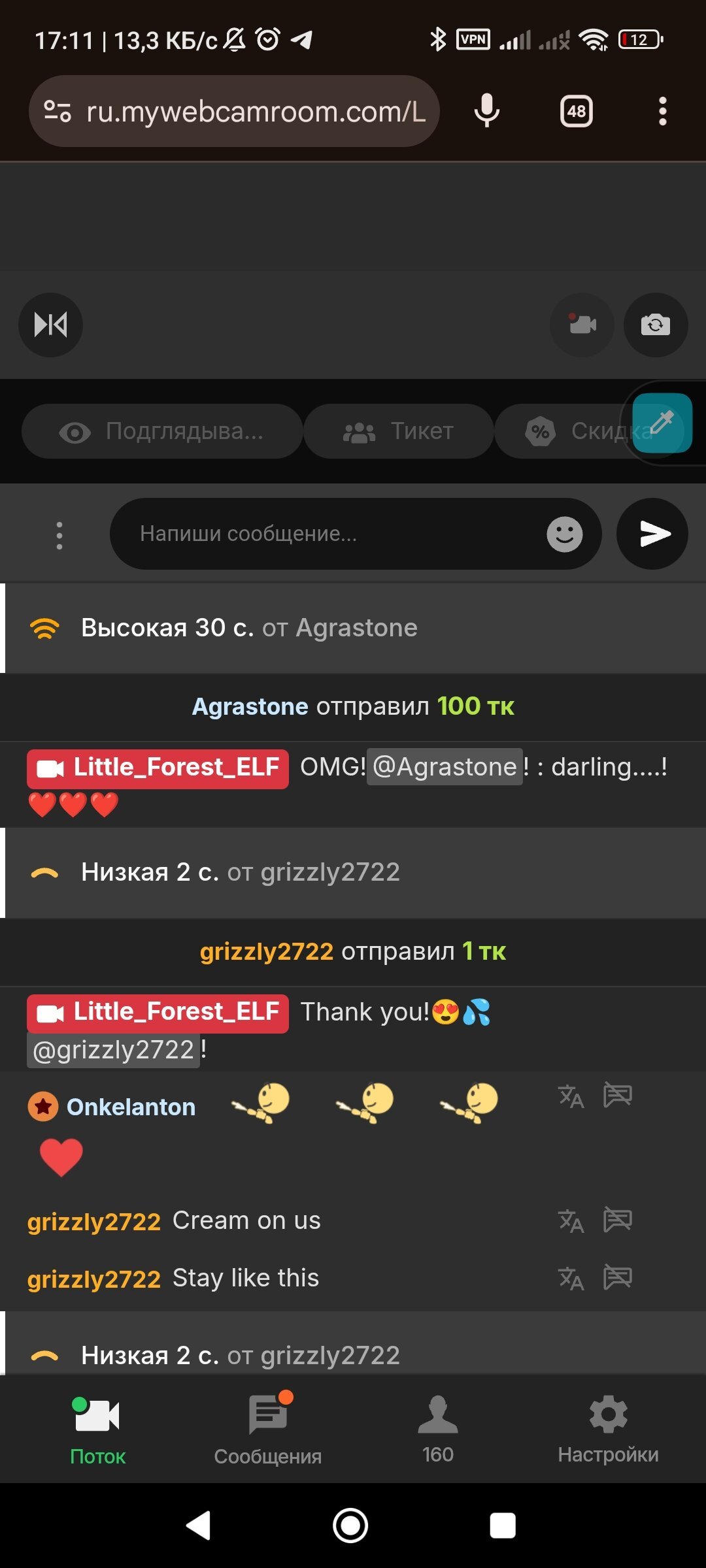Viewport: 706px width, 1568px height.
Task: Hide the 'Stay like this' message
Action: click(618, 1277)
